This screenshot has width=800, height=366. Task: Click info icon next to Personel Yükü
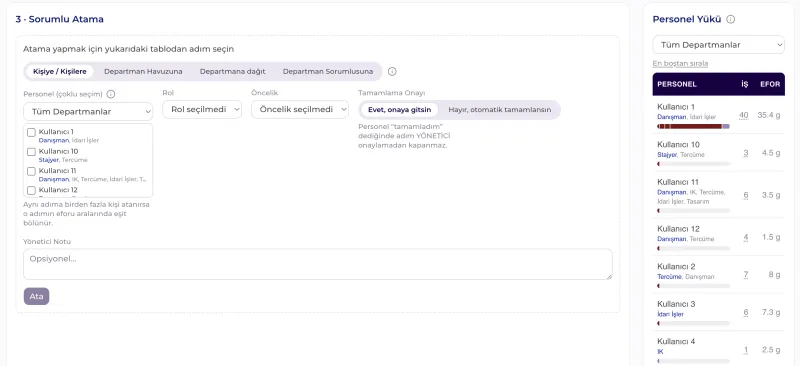(x=731, y=19)
